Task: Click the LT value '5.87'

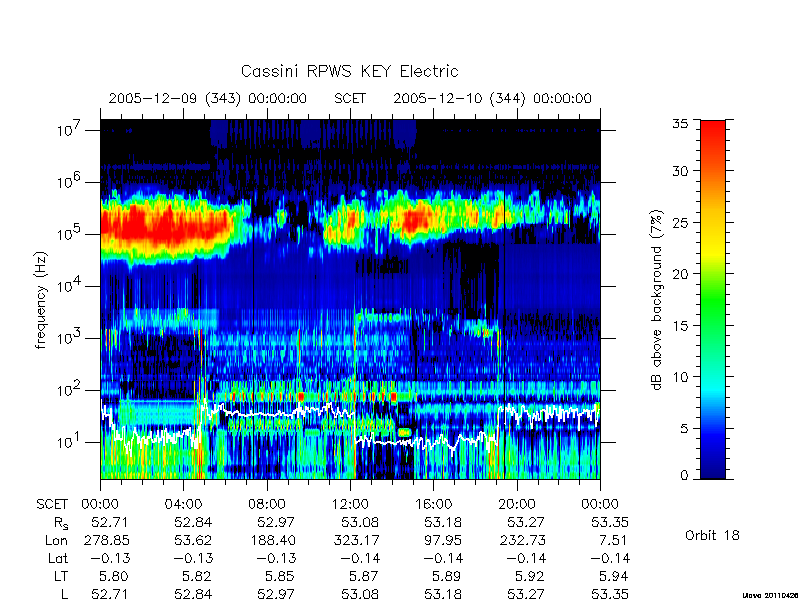Action: (363, 577)
